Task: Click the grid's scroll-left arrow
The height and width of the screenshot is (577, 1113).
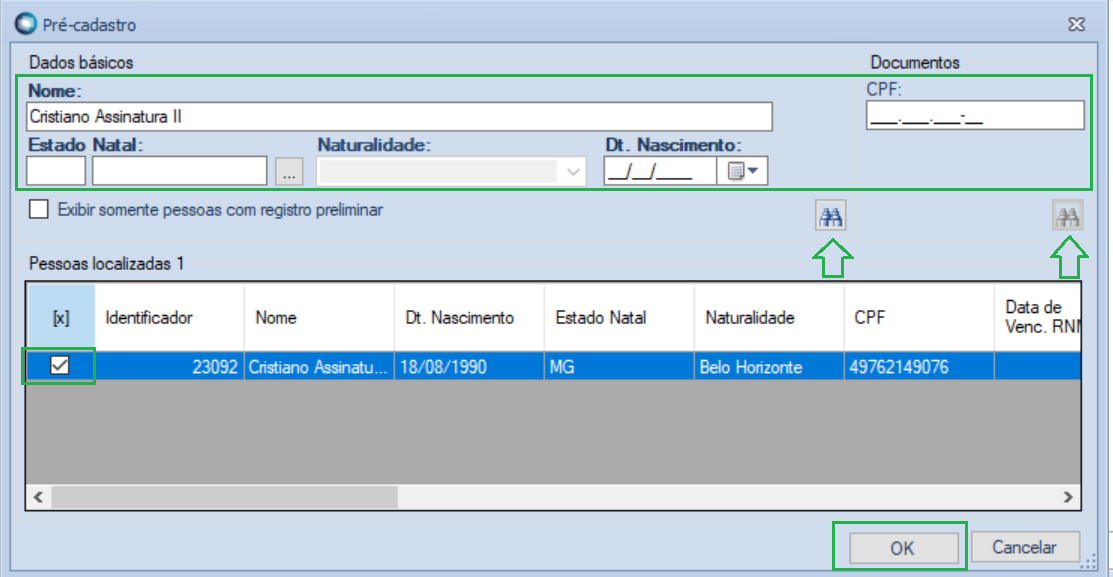Action: [x=38, y=498]
